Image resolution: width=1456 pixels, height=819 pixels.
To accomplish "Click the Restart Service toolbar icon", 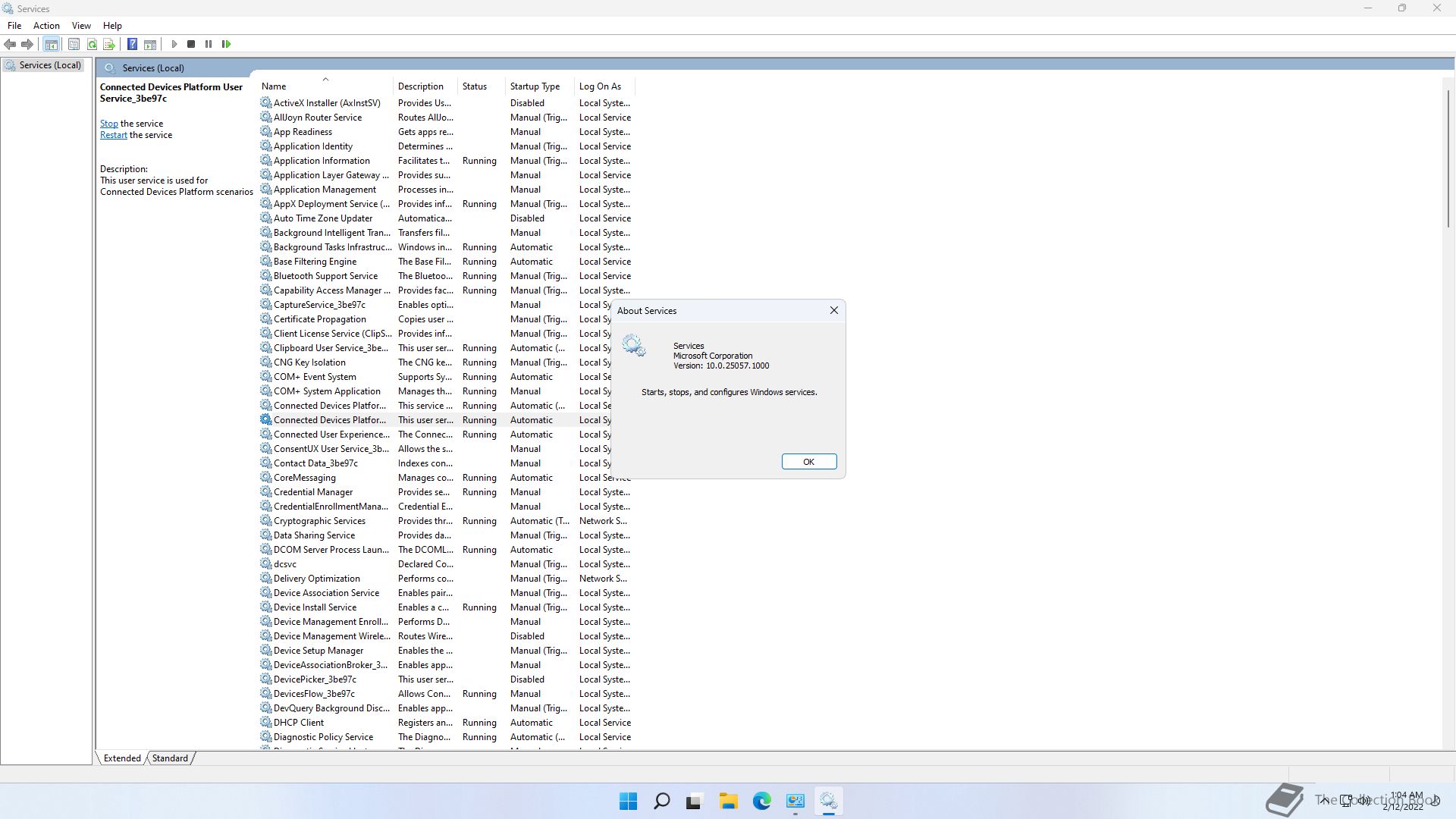I will (x=226, y=44).
